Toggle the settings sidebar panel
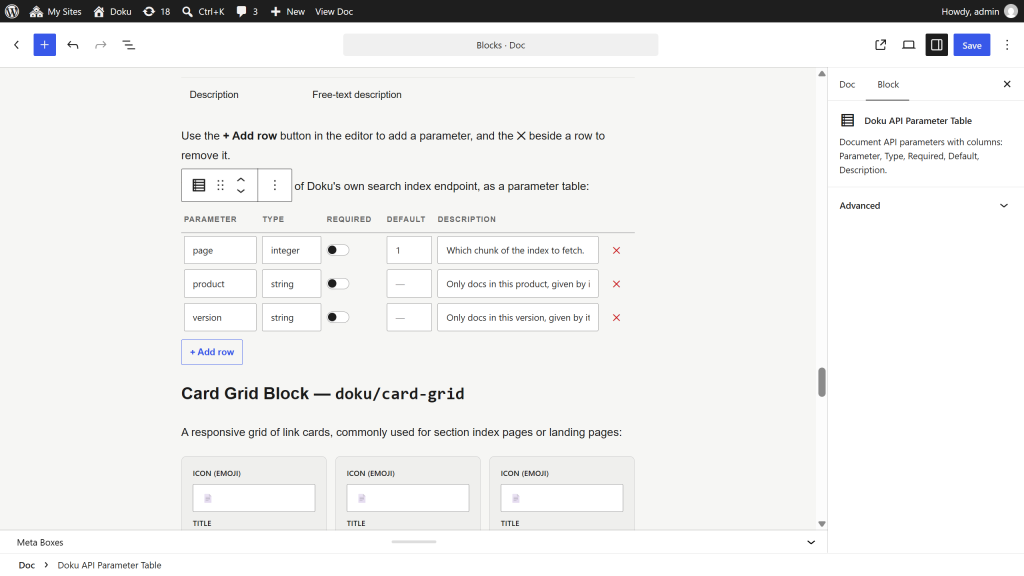 click(936, 44)
